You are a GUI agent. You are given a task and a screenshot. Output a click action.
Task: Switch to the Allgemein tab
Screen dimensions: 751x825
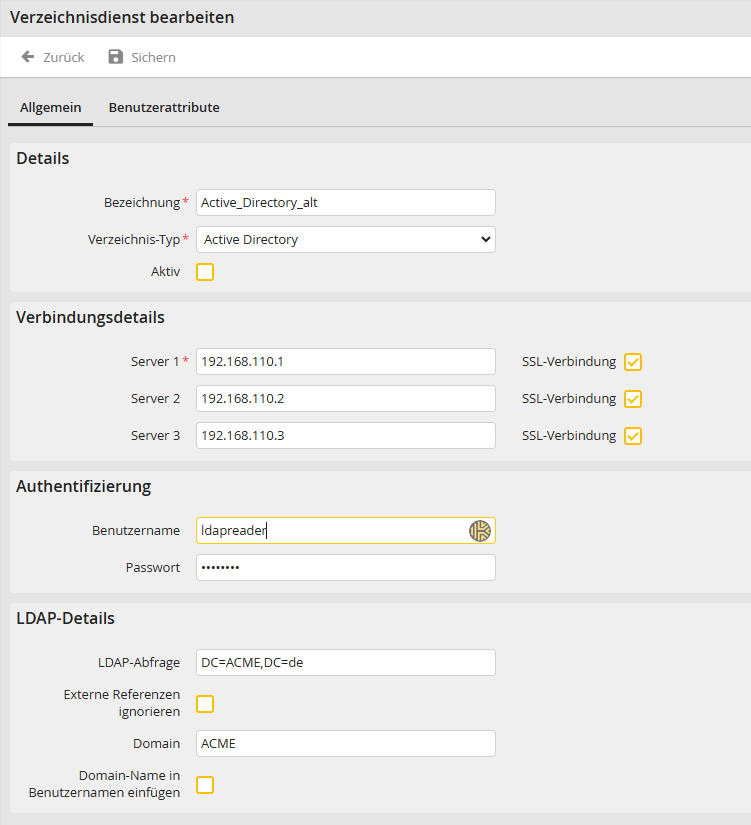[51, 107]
